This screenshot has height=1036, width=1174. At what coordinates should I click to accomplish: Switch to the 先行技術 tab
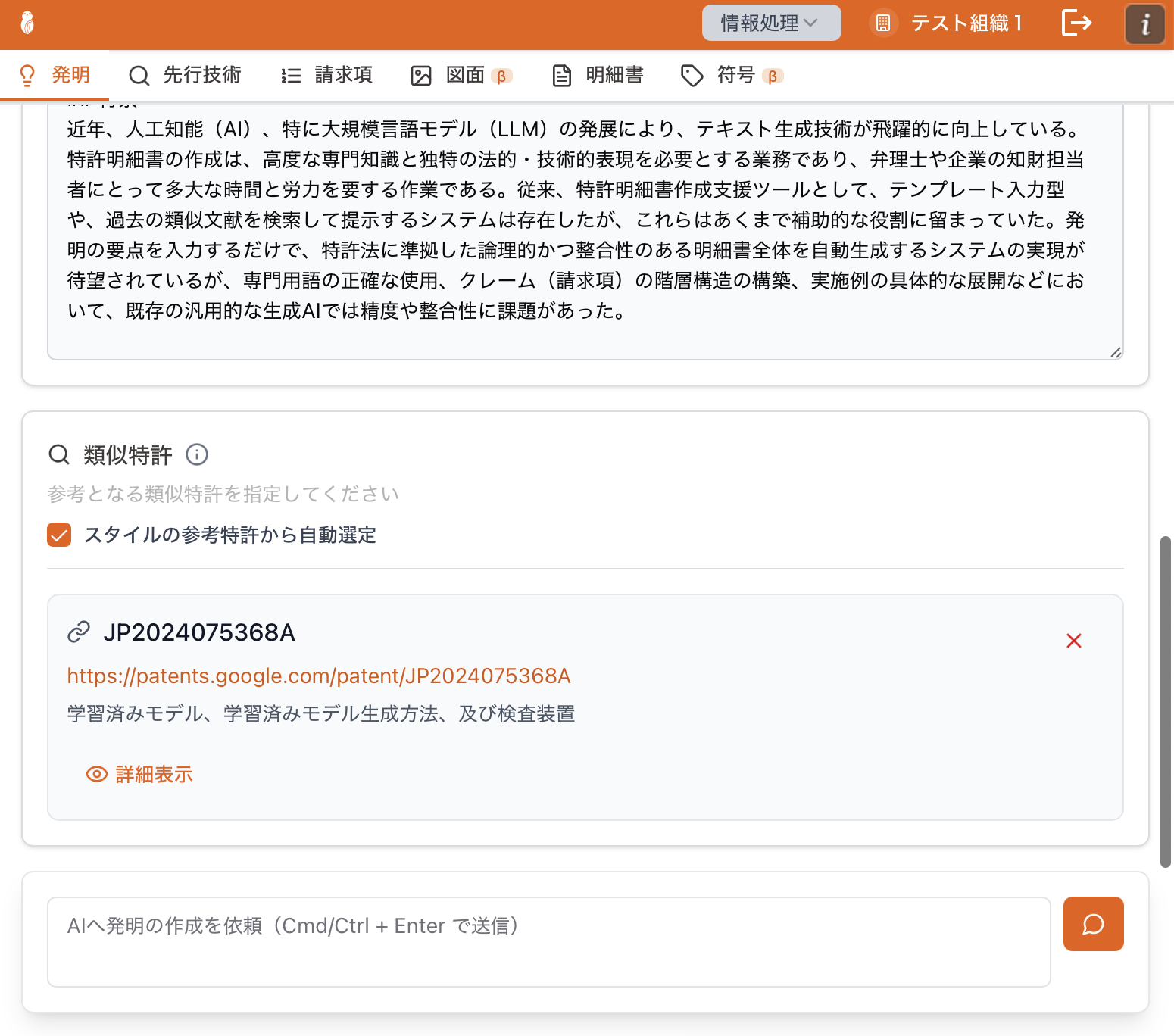(185, 75)
